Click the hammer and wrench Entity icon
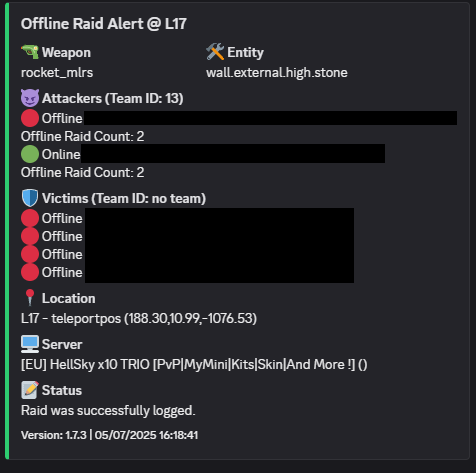 215,52
